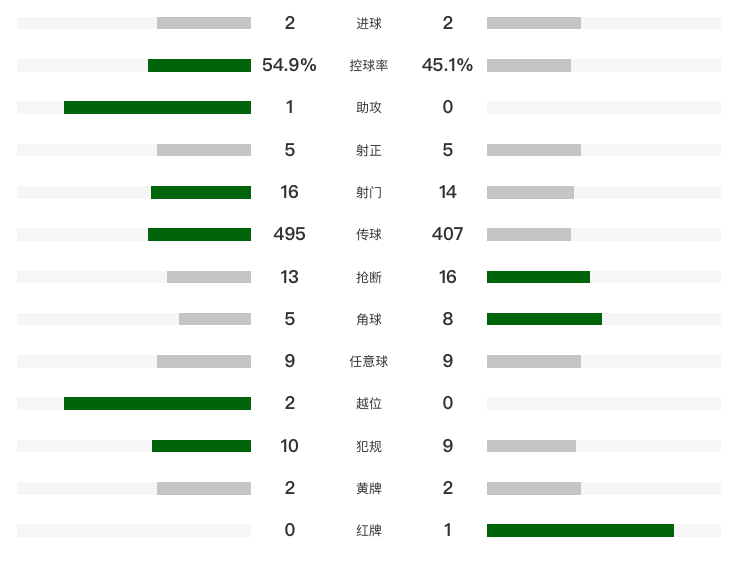Click the 控球率 stat label

click(x=369, y=66)
